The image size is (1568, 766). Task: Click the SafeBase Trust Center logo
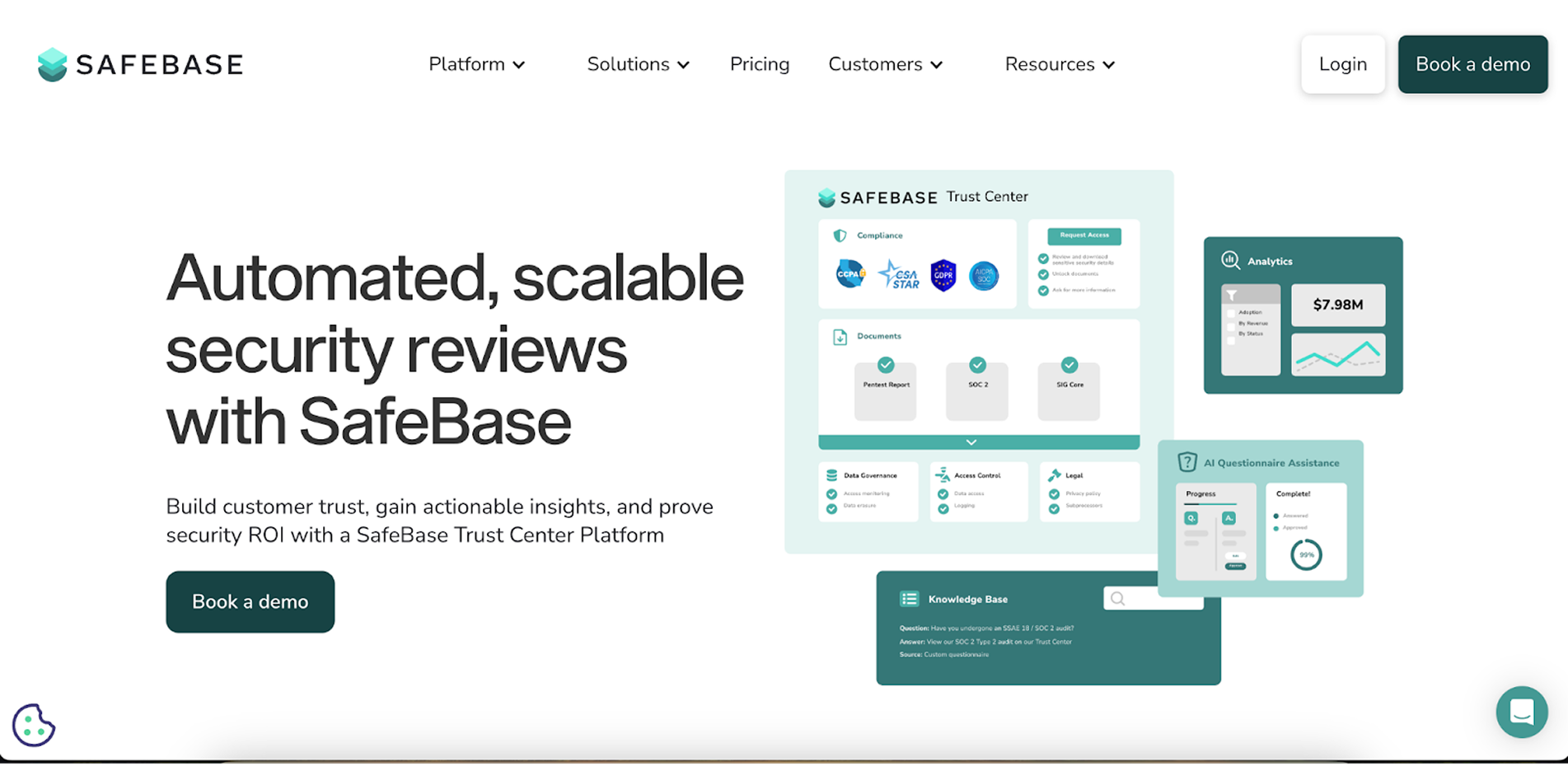[x=923, y=197]
